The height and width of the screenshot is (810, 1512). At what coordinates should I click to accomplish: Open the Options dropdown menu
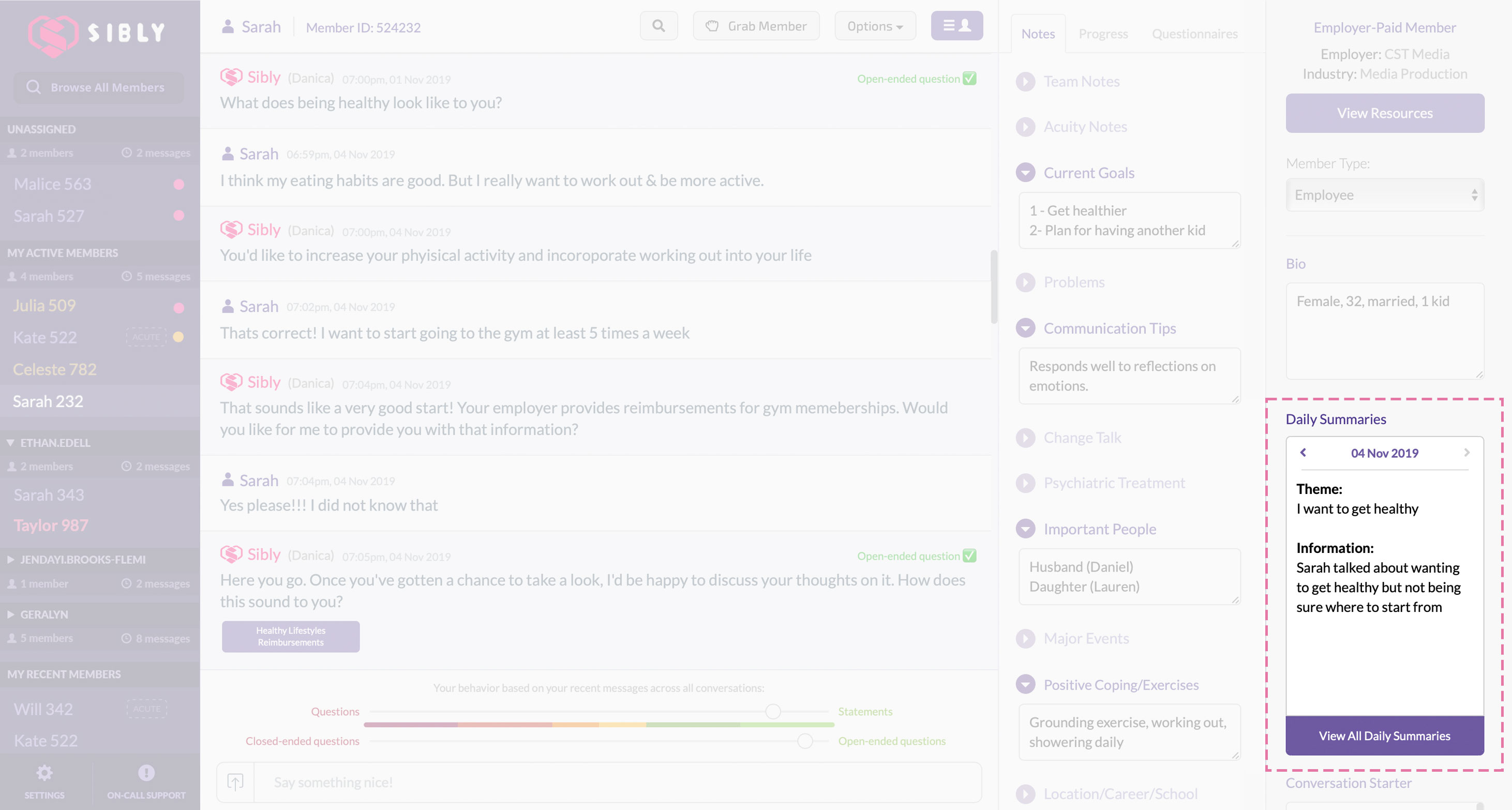point(875,26)
